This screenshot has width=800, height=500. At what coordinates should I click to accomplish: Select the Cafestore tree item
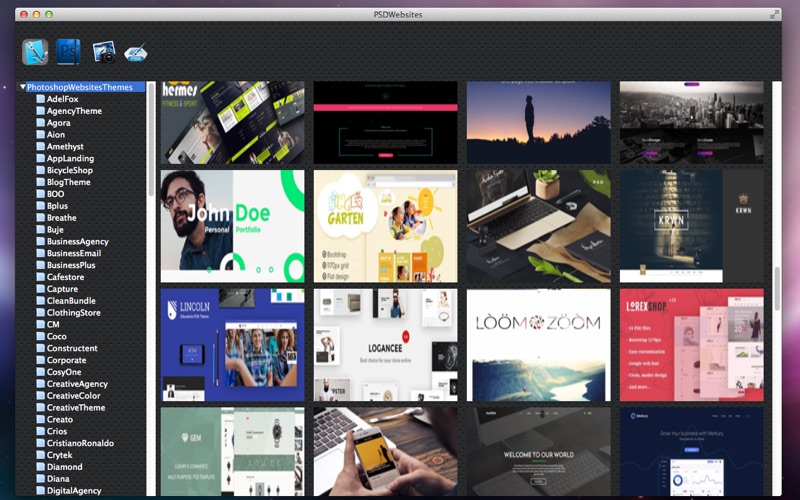pos(65,277)
